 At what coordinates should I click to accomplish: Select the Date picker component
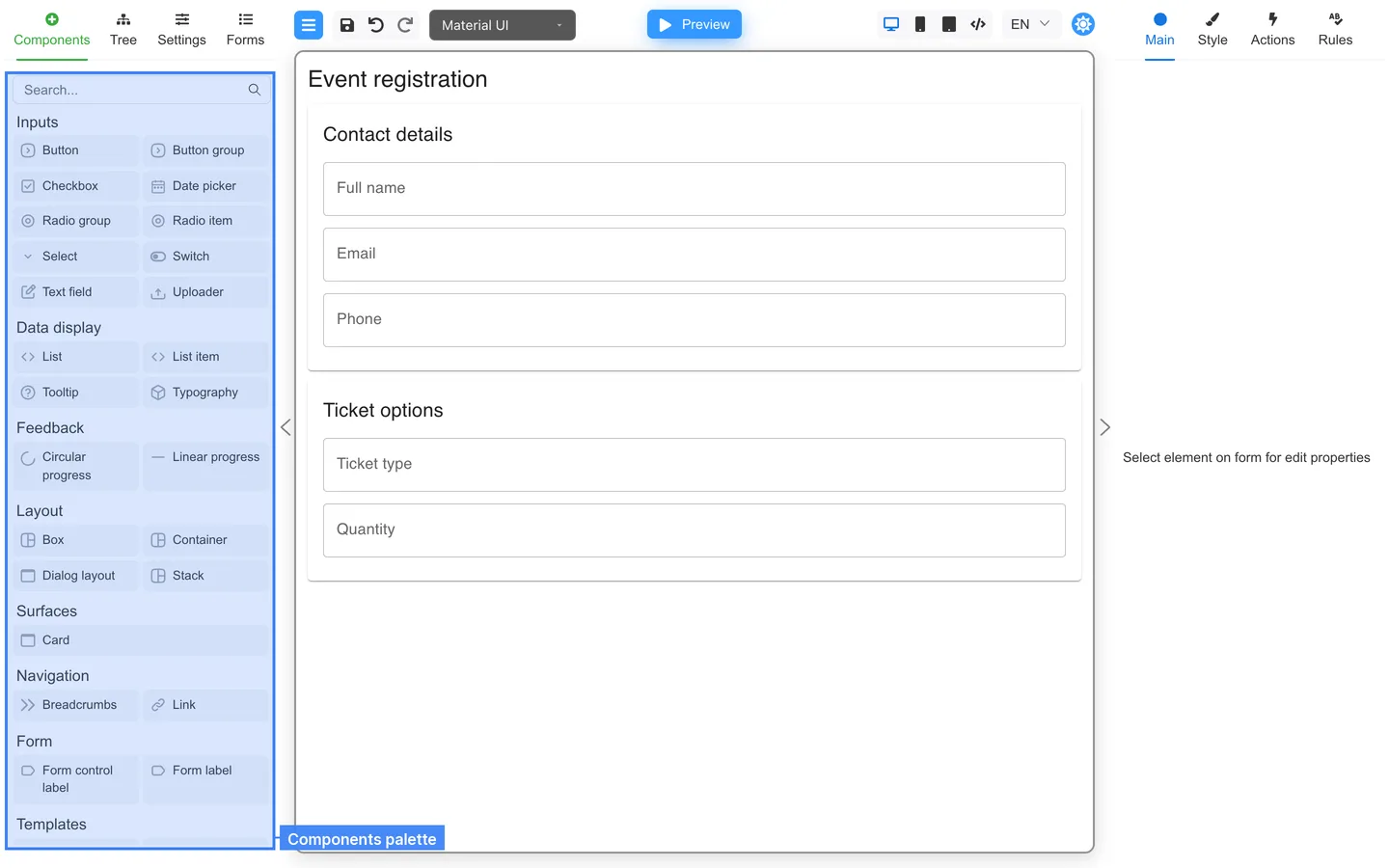[205, 186]
